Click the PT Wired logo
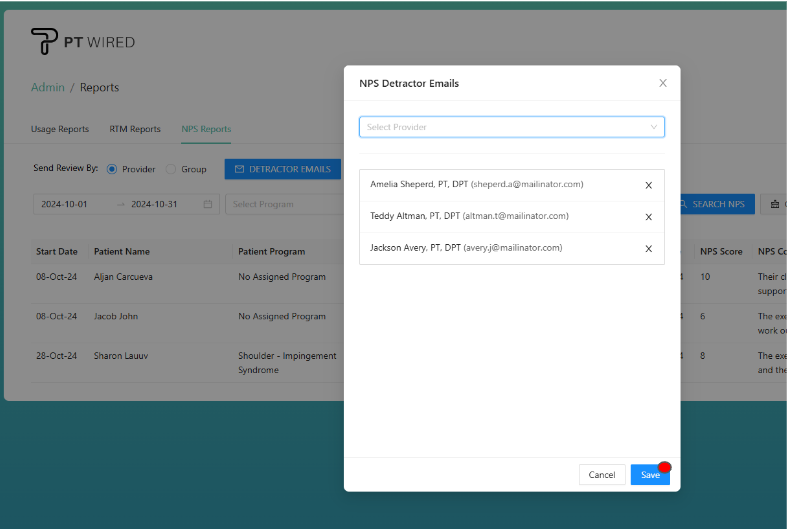This screenshot has height=529, width=788. (82, 42)
